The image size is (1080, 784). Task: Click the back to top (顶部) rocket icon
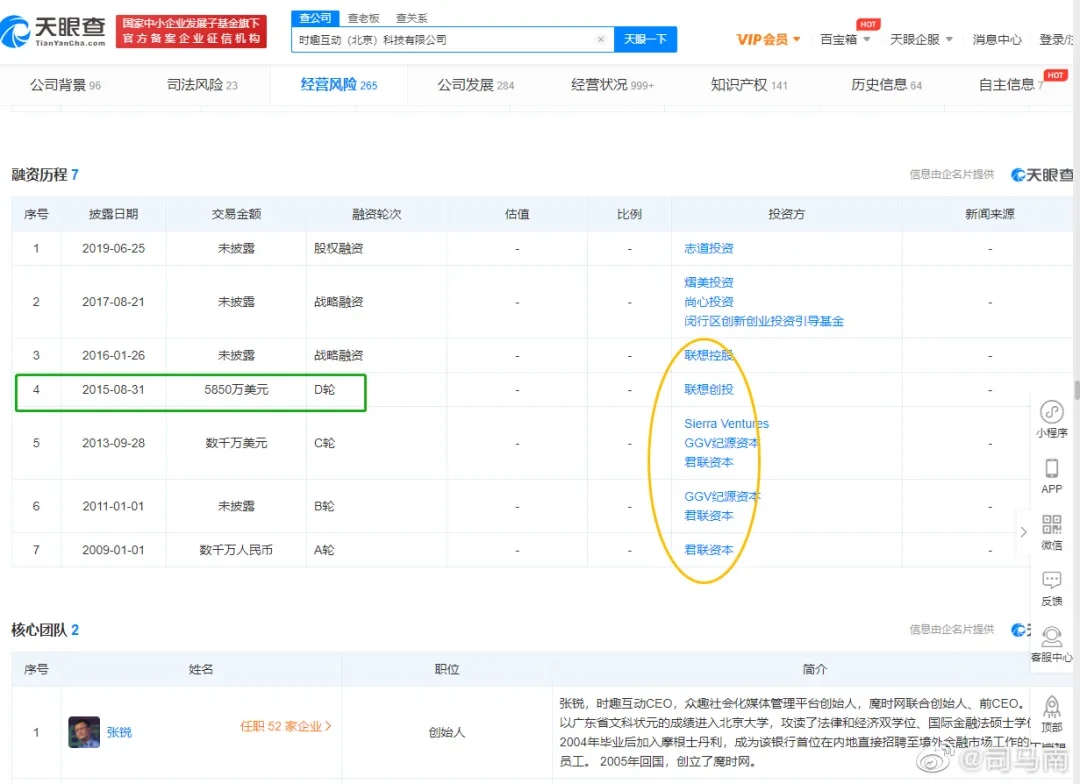point(1051,707)
